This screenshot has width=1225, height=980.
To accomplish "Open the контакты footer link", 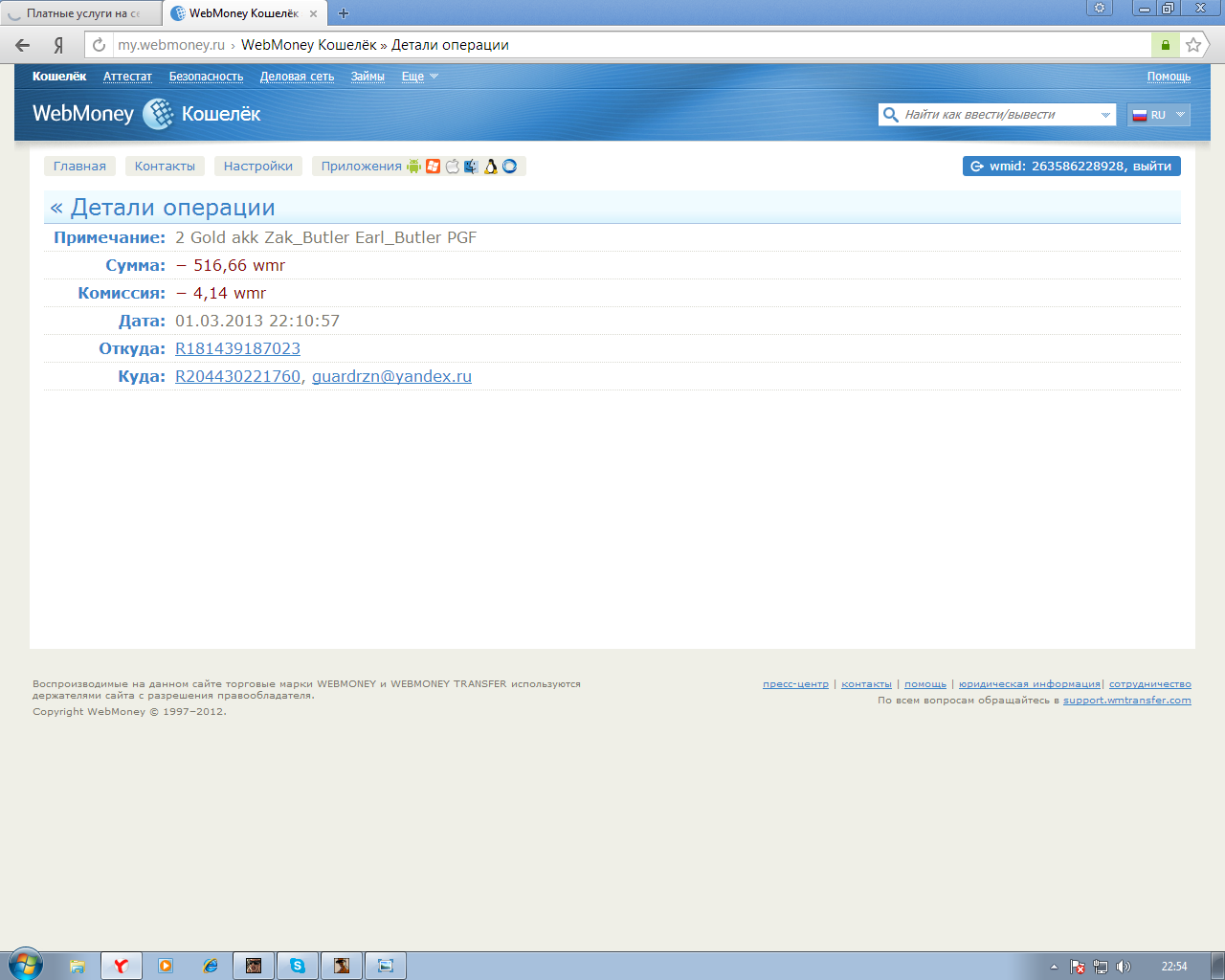I will tap(866, 684).
